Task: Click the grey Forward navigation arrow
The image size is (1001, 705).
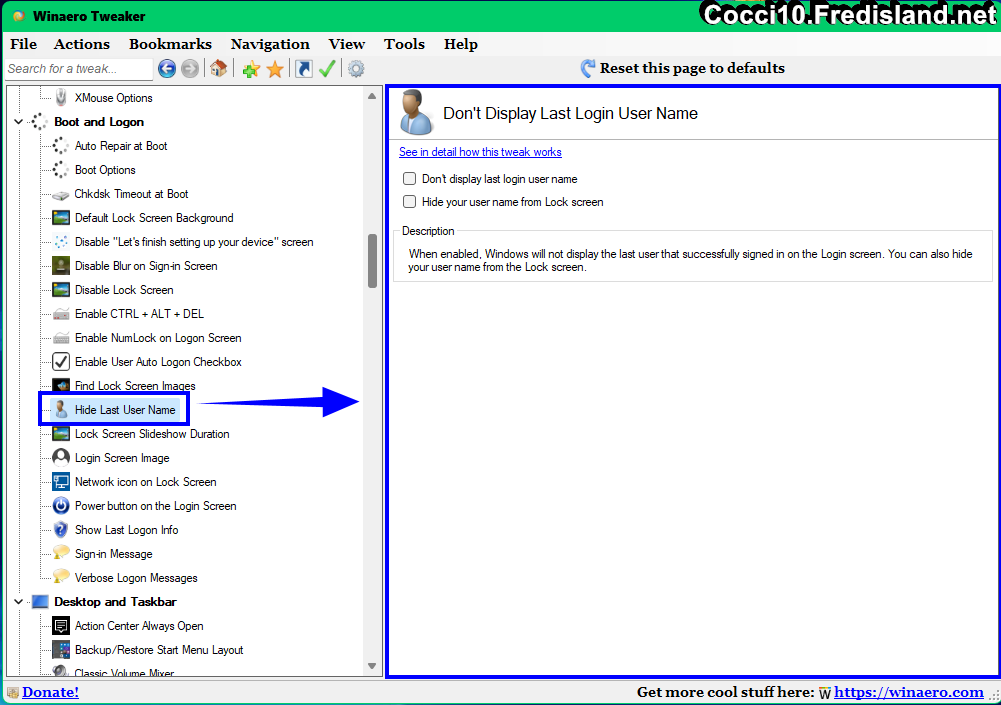Action: [x=190, y=68]
